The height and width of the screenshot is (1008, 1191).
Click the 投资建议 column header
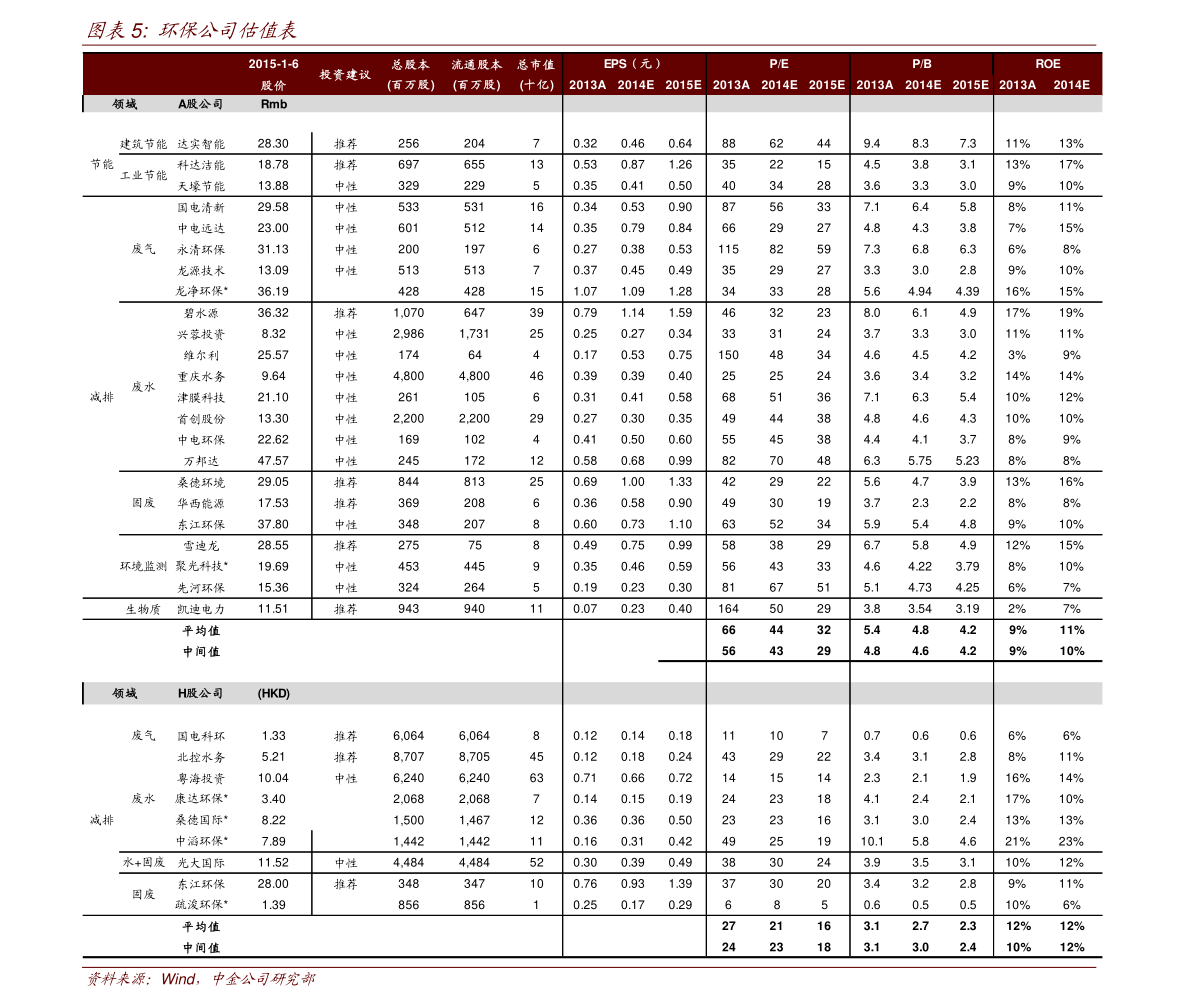point(345,74)
